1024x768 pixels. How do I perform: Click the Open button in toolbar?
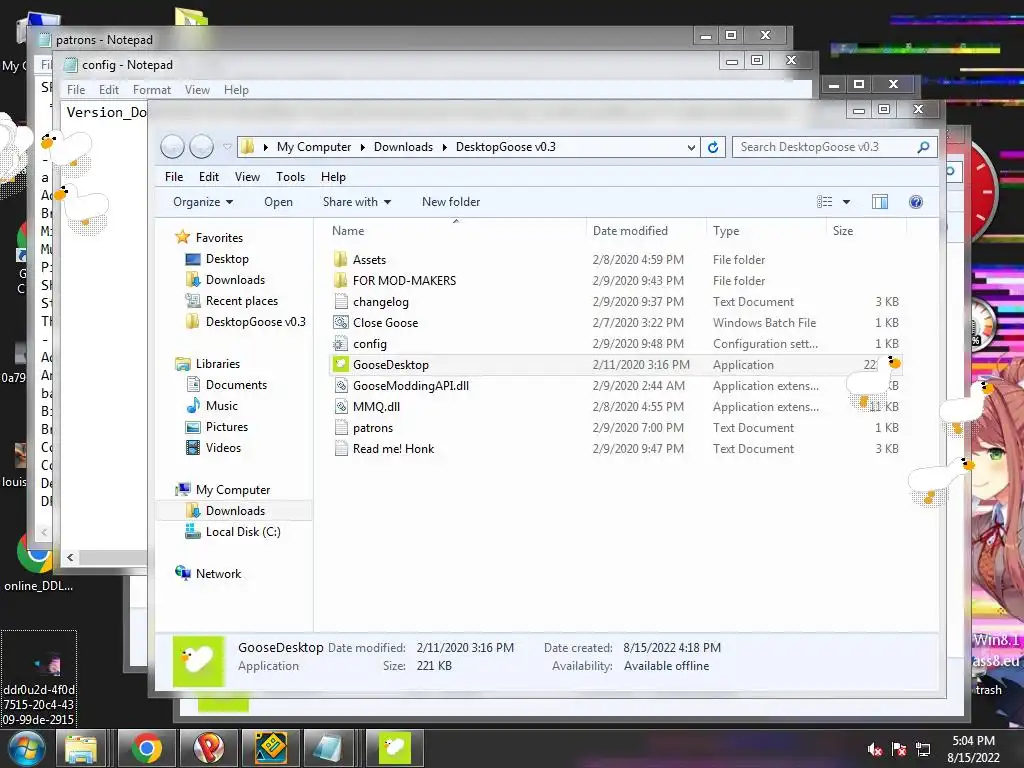point(278,202)
